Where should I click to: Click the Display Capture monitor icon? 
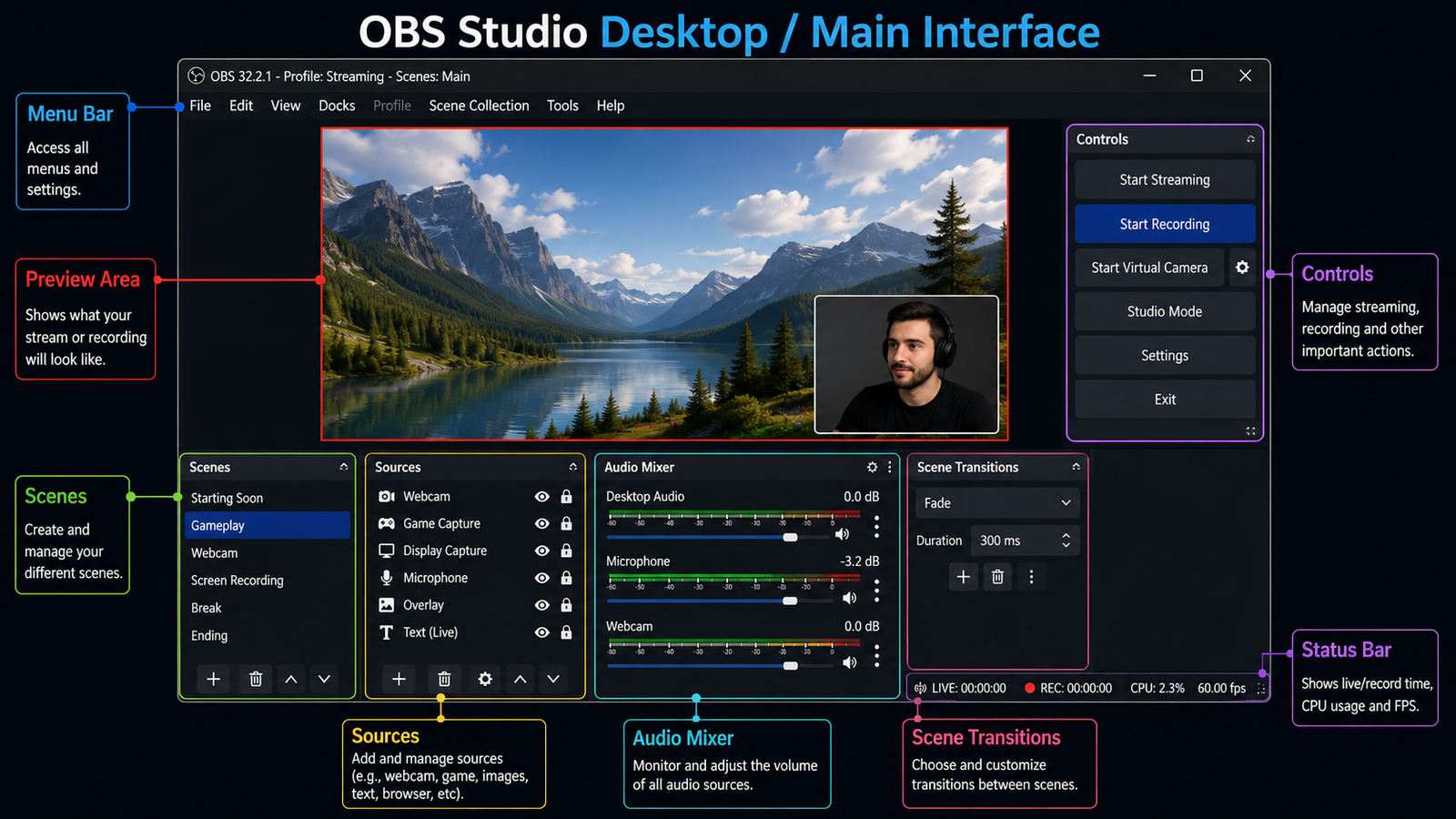(387, 551)
